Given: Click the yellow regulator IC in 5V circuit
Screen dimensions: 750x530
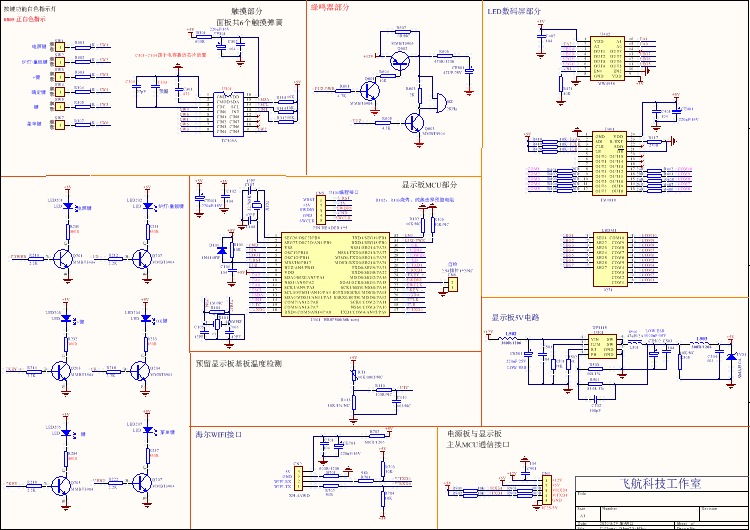Looking at the screenshot, I should tap(602, 346).
